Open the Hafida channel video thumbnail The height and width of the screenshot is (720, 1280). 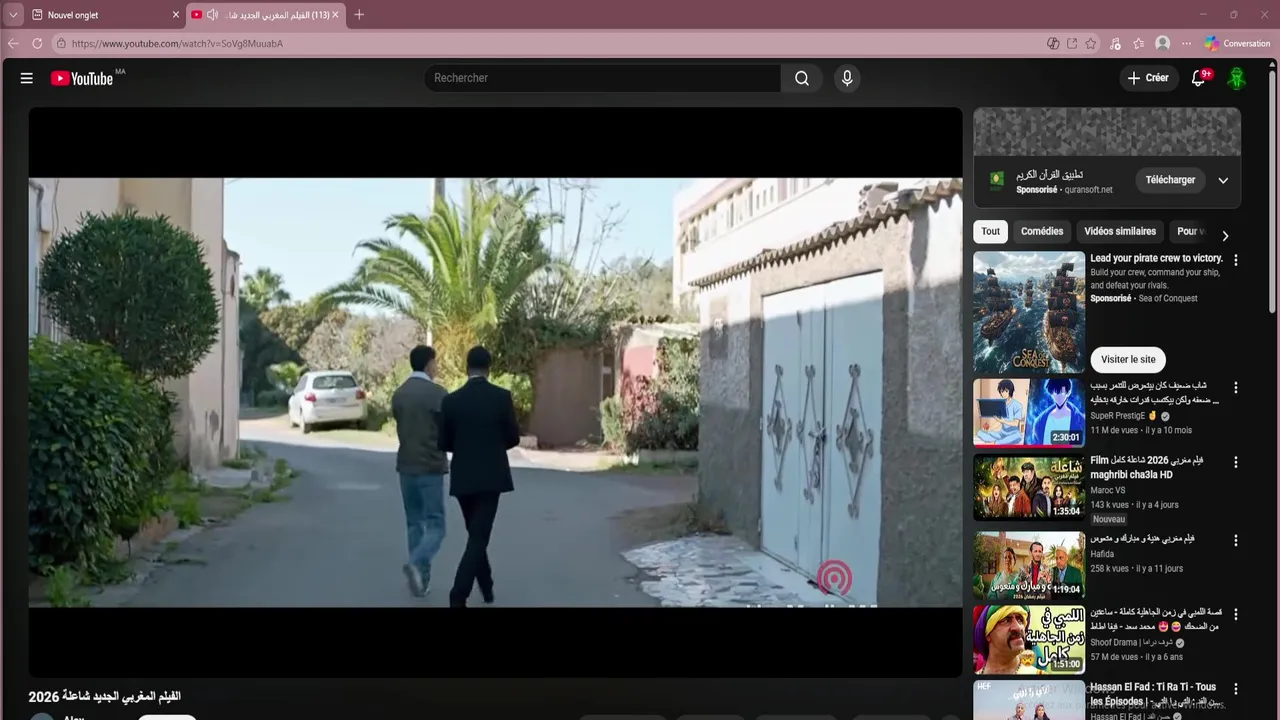tap(1029, 564)
